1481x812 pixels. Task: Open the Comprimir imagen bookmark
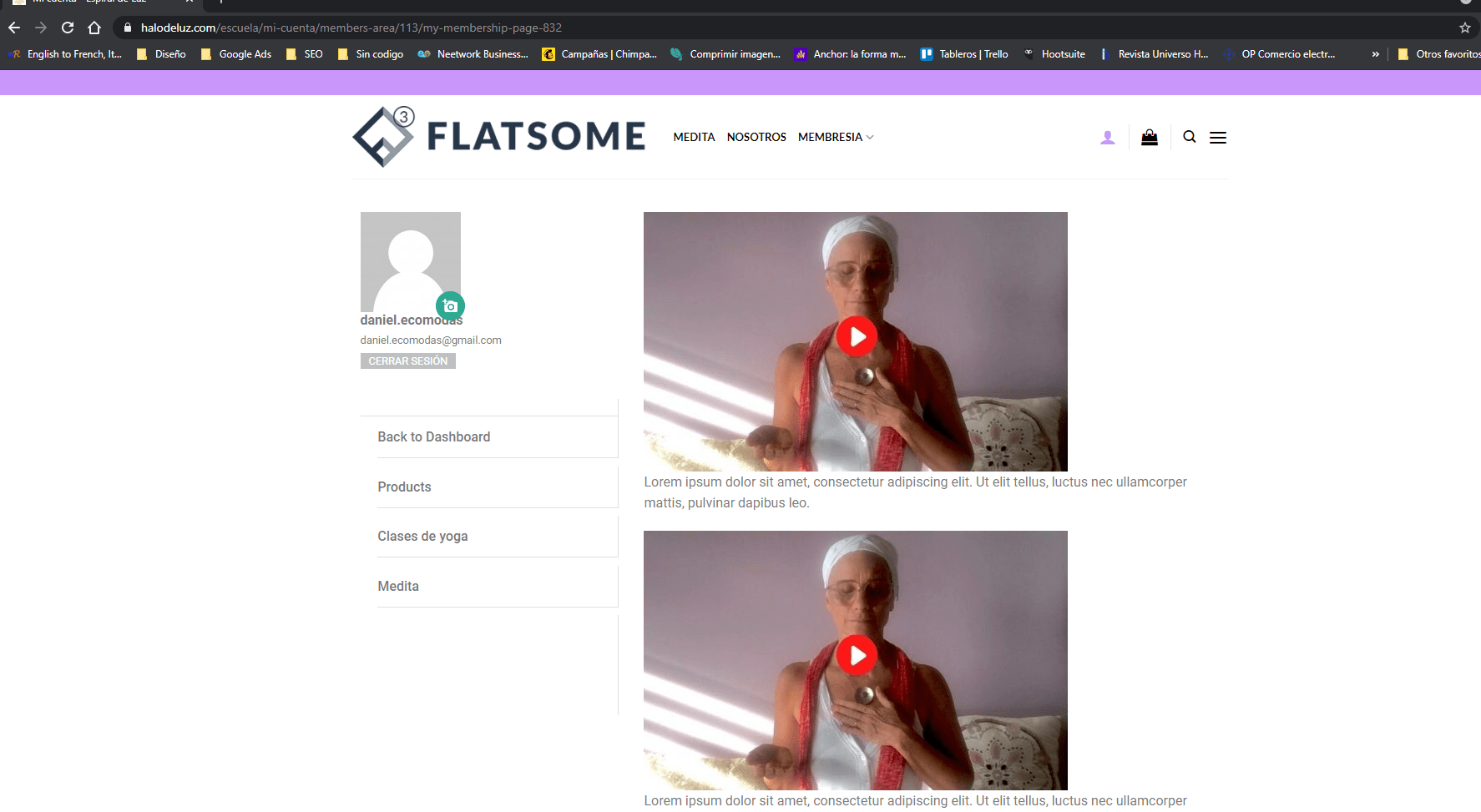tap(725, 54)
